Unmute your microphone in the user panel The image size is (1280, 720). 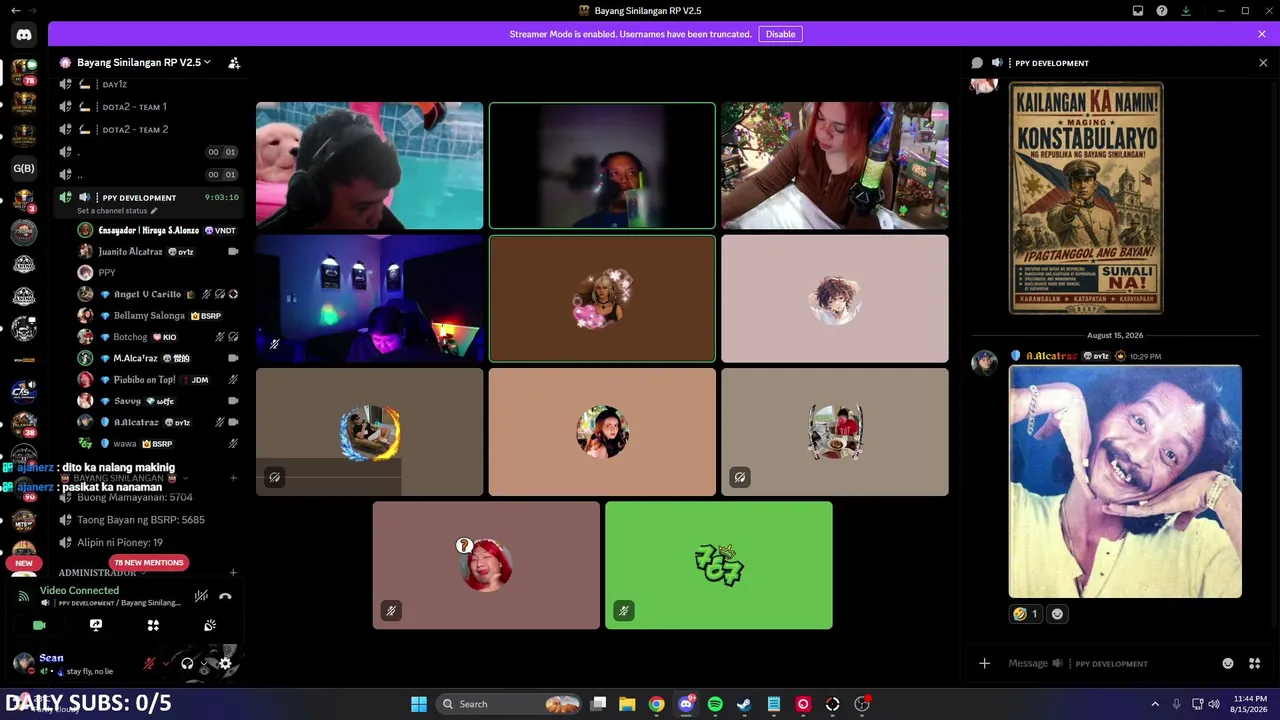click(x=150, y=663)
